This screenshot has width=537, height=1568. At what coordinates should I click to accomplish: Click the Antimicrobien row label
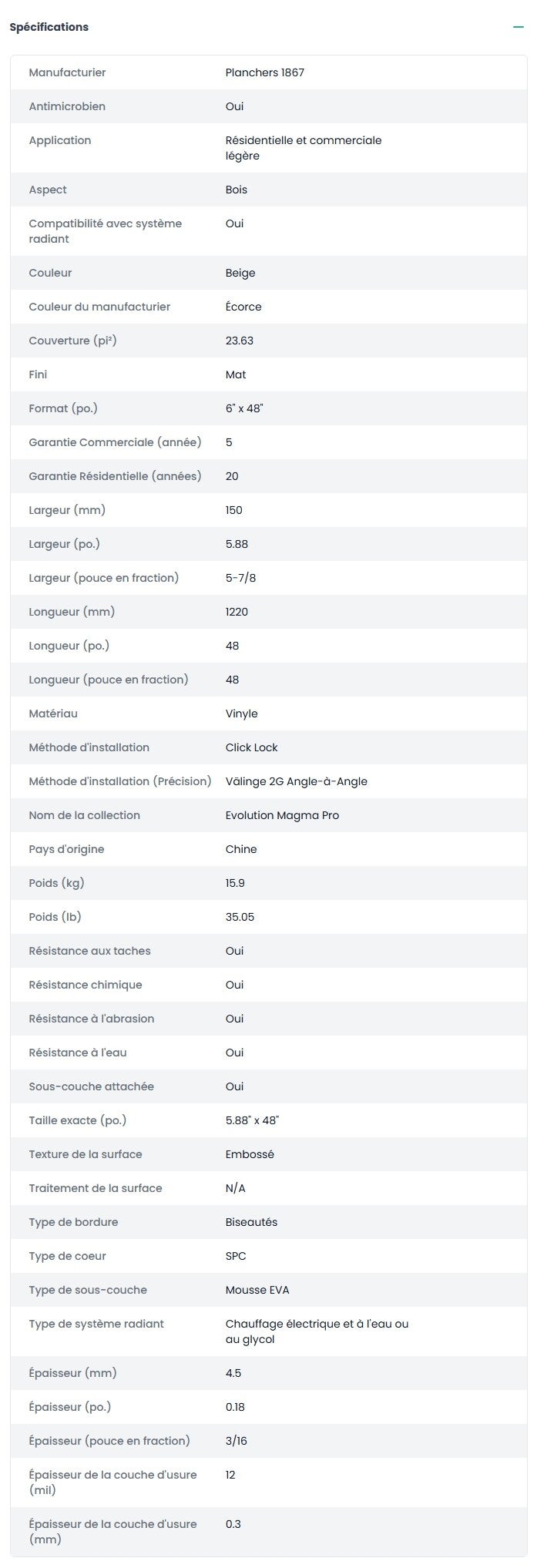67,106
